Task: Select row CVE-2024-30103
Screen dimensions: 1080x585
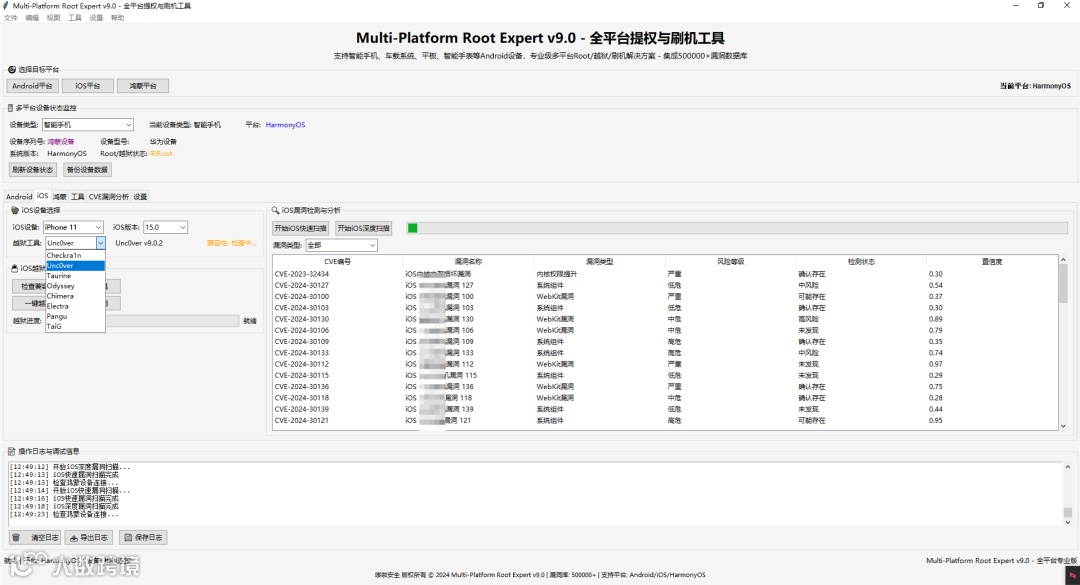Action: tap(665, 308)
